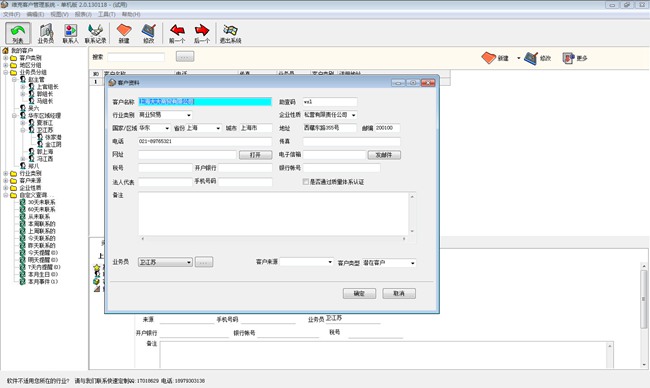Open the 30天未联系 custom query item
Viewport: 650px width, 388px height.
click(x=41, y=202)
